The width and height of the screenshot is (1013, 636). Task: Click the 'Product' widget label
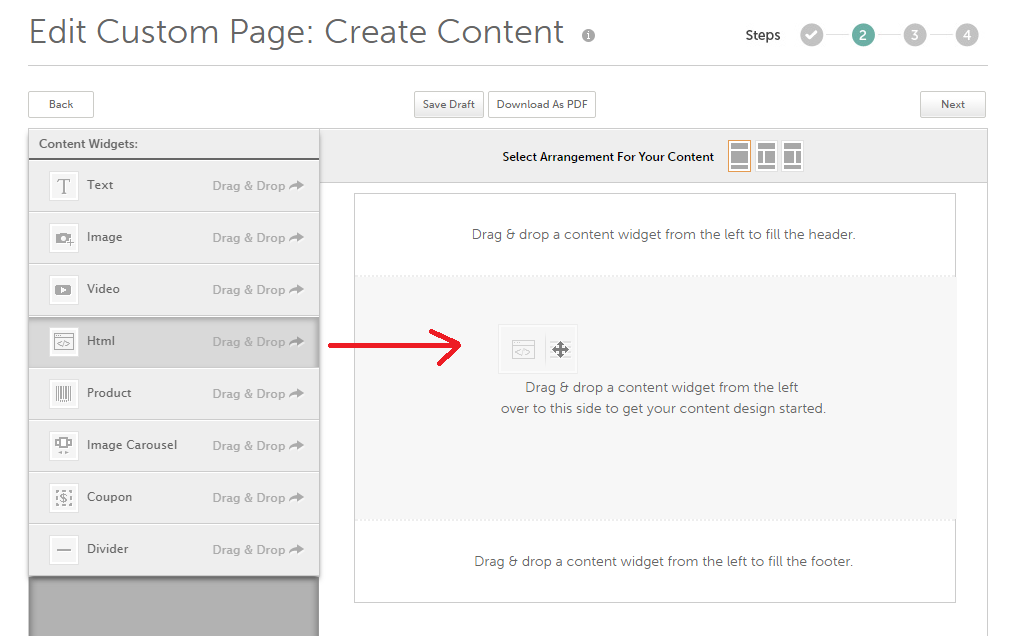click(x=109, y=393)
